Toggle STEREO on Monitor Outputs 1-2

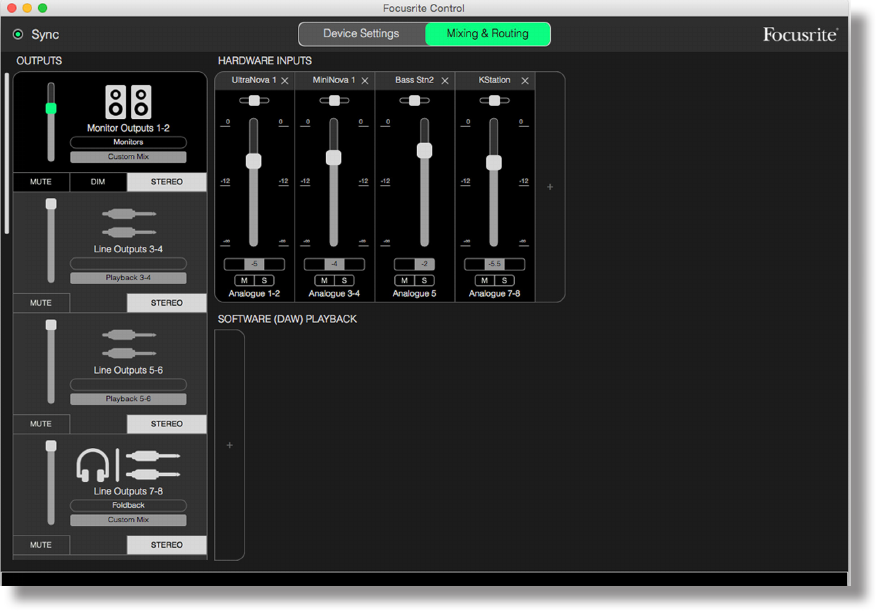[x=167, y=182]
